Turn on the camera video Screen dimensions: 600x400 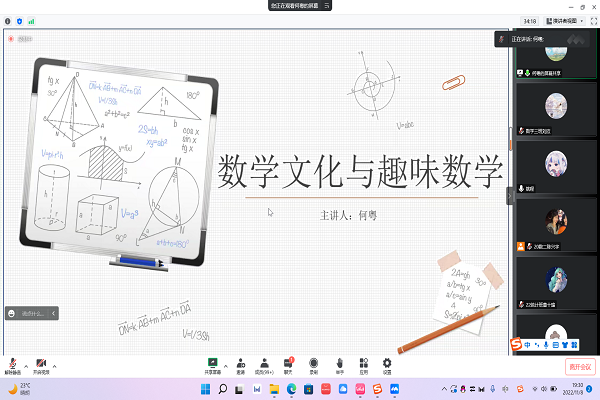coord(41,361)
